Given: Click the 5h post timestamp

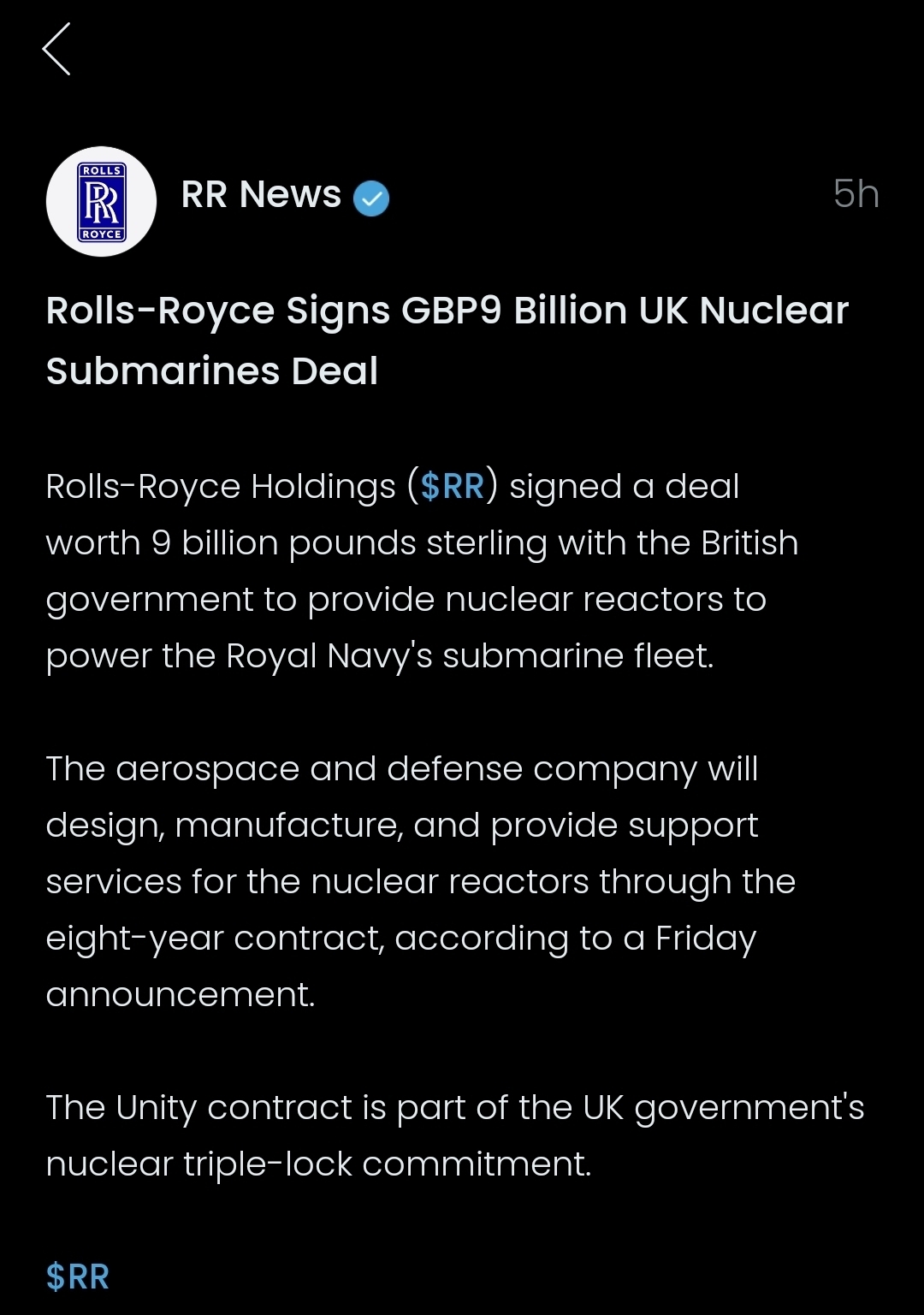Looking at the screenshot, I should (x=856, y=194).
